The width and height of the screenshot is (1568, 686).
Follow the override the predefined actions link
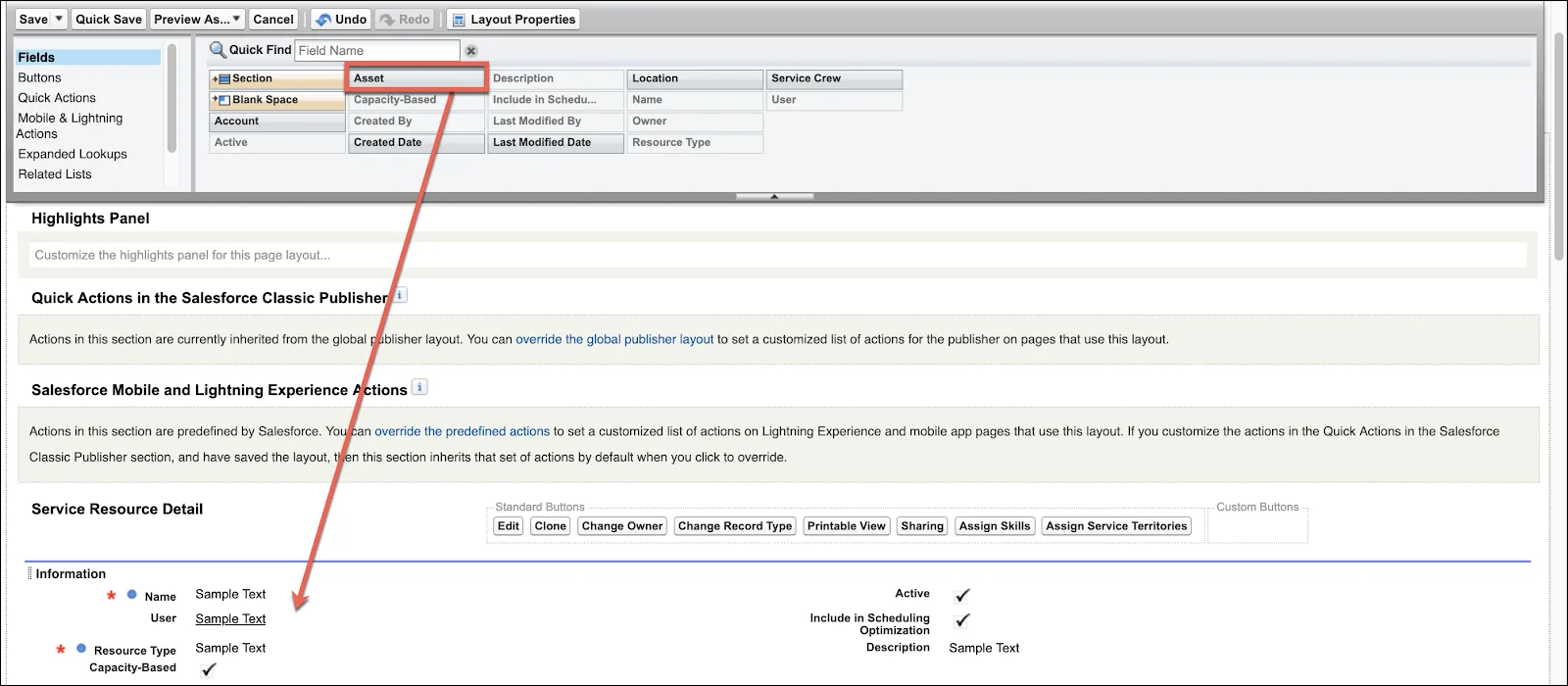point(462,431)
